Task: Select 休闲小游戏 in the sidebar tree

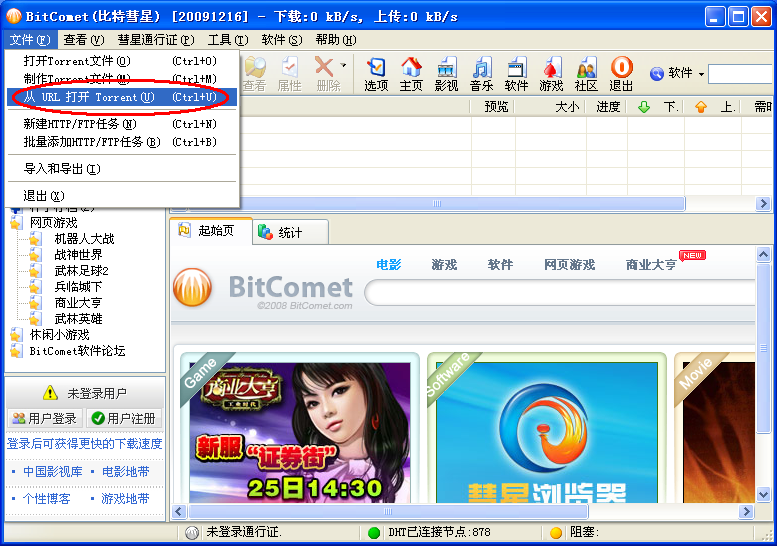Action: click(x=59, y=334)
